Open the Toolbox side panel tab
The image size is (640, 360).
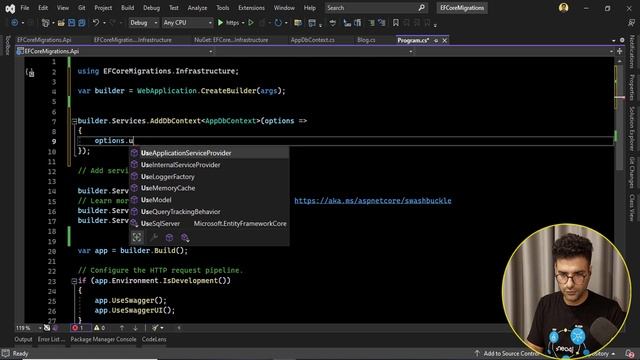7,45
